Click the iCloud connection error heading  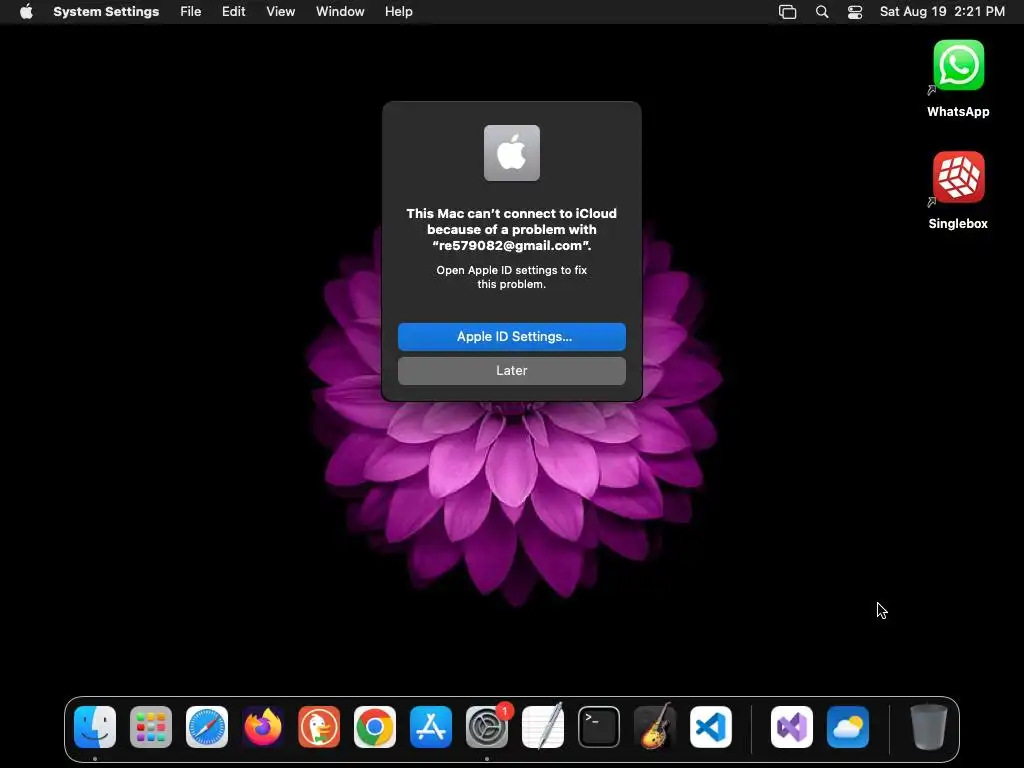(x=512, y=229)
